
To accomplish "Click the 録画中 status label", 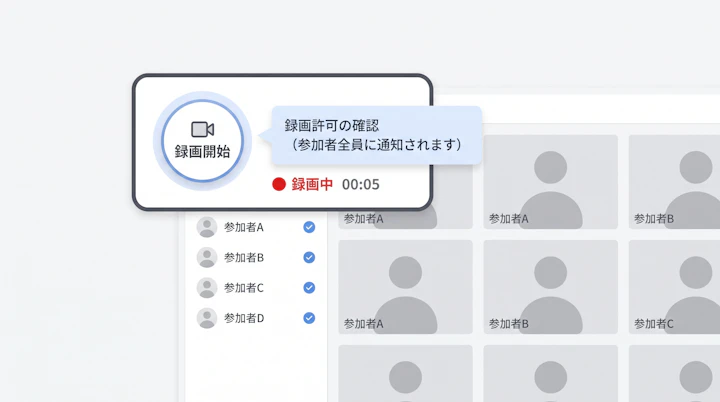I will click(x=312, y=184).
